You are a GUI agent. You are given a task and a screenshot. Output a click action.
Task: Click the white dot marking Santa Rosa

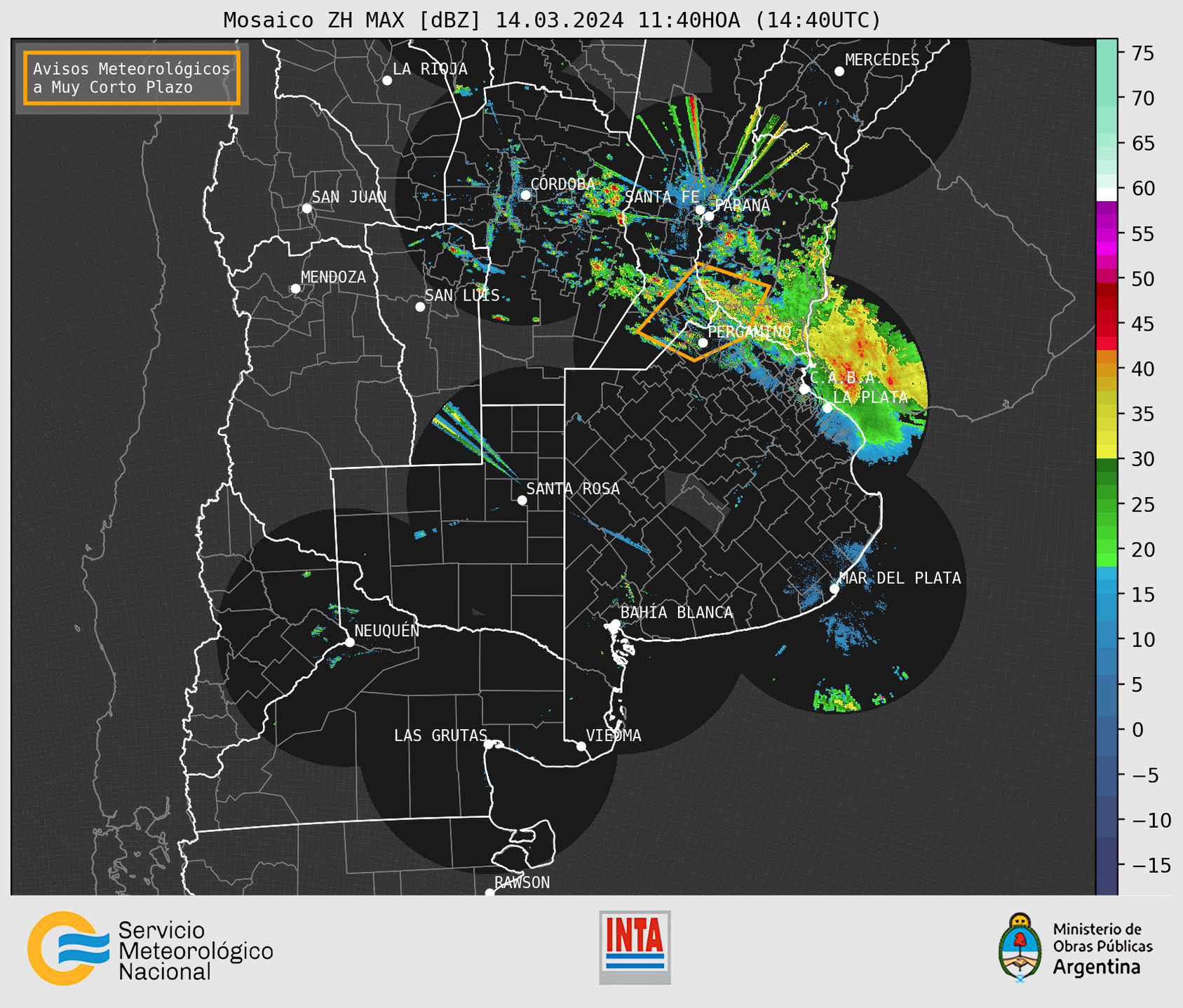[x=522, y=500]
